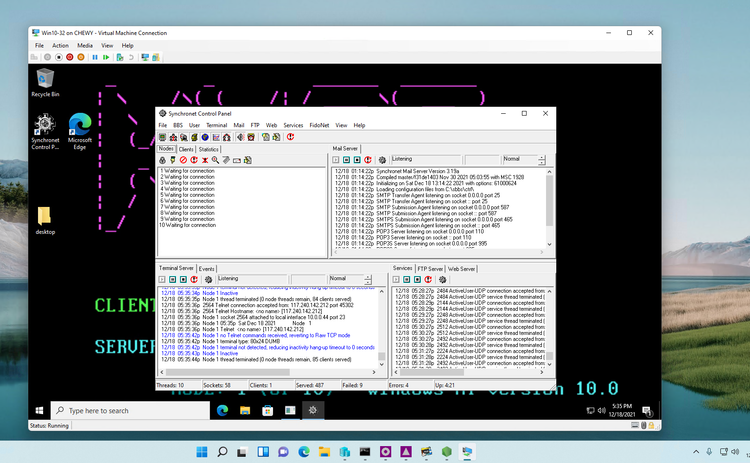Click the sound mute icon in Synchronet's main toolbar
The image size is (750, 463).
coord(240,137)
